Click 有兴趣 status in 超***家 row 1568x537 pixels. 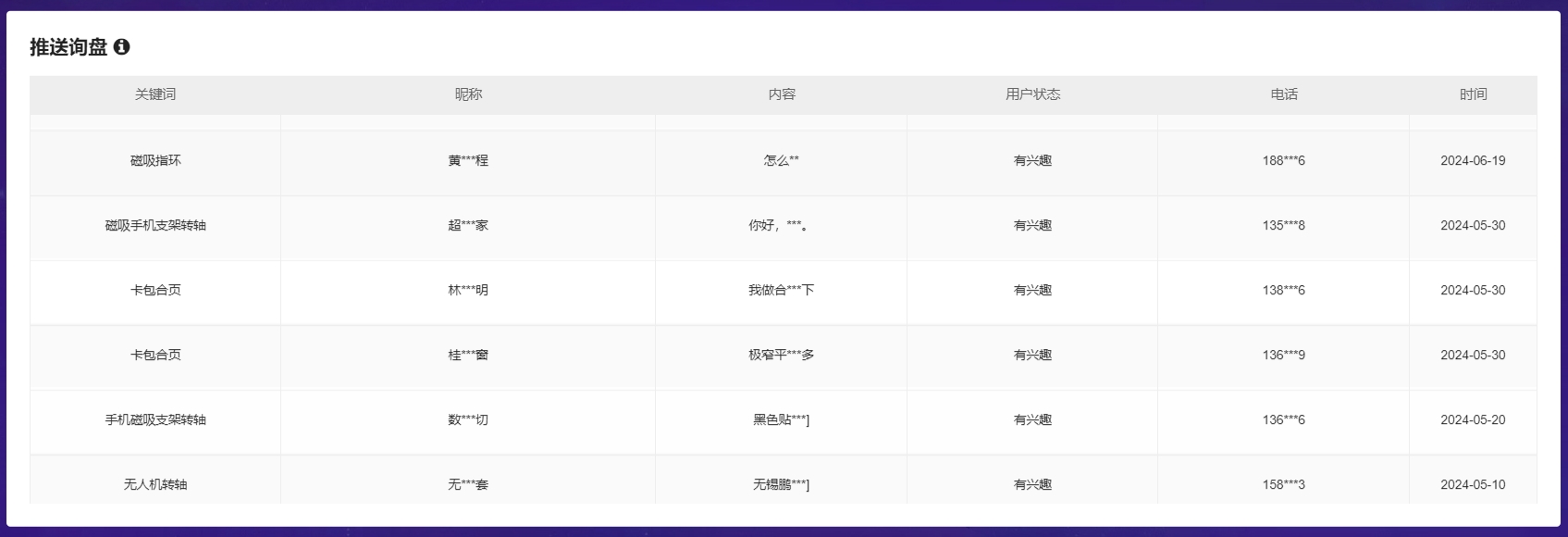click(x=1032, y=226)
